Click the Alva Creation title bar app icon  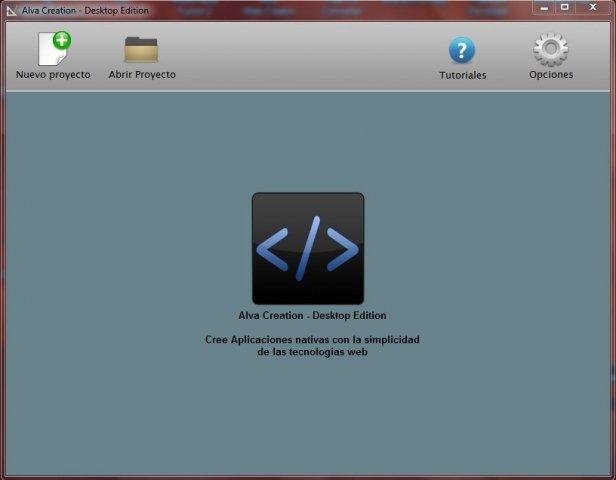click(x=12, y=11)
